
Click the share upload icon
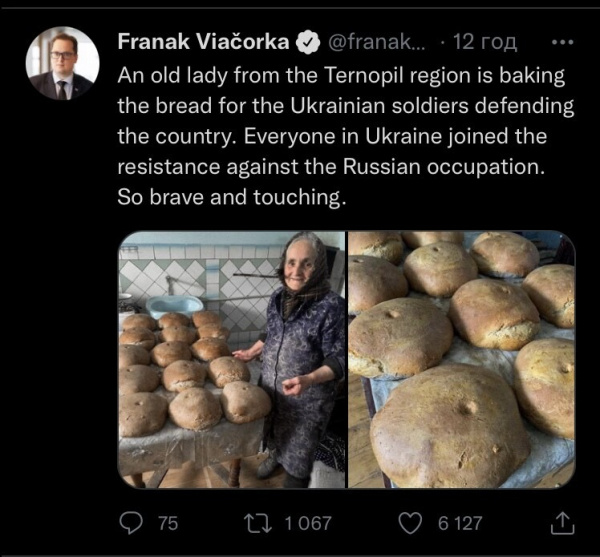click(x=563, y=522)
